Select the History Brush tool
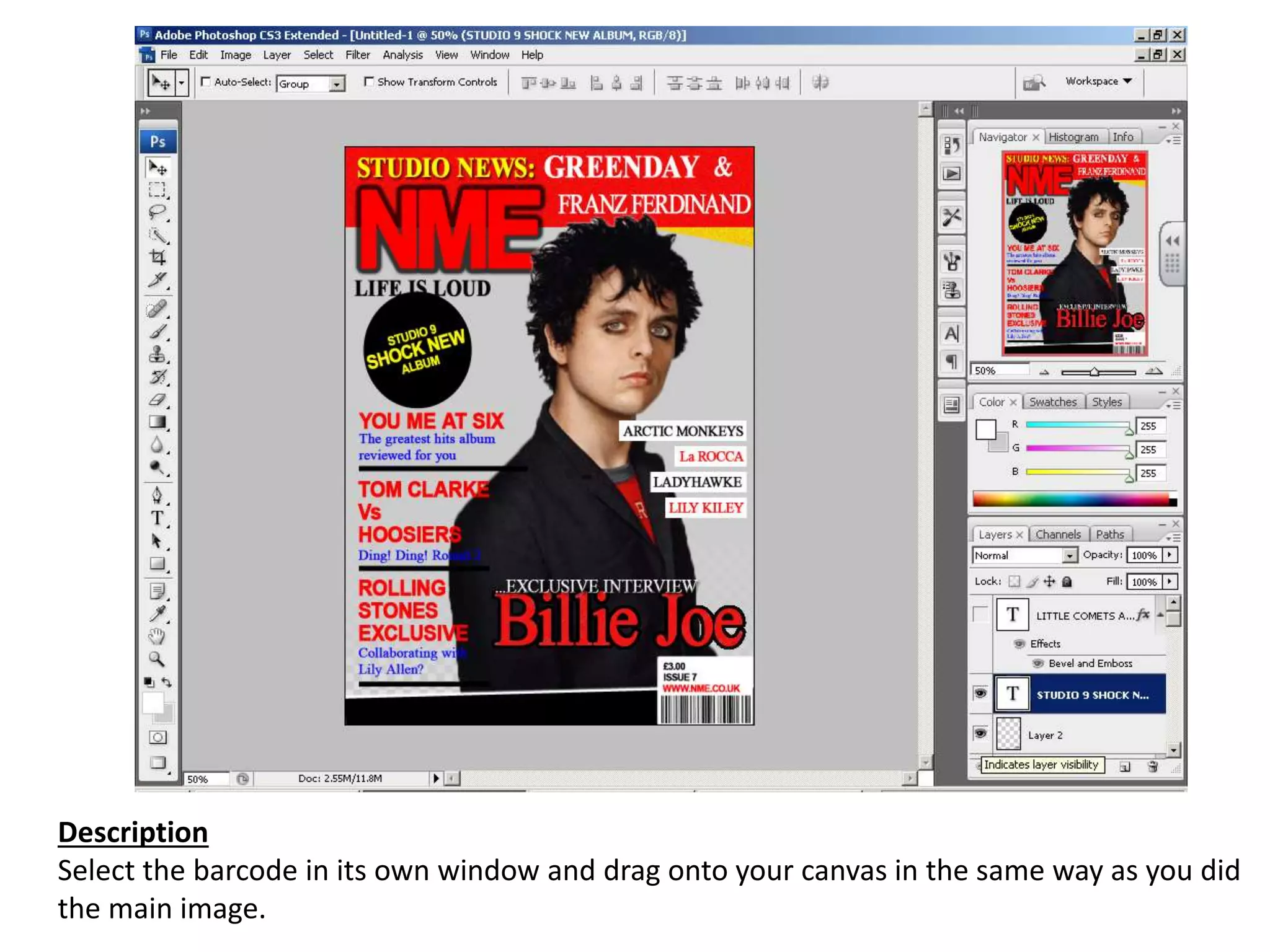Image resolution: width=1270 pixels, height=952 pixels. coord(158,377)
